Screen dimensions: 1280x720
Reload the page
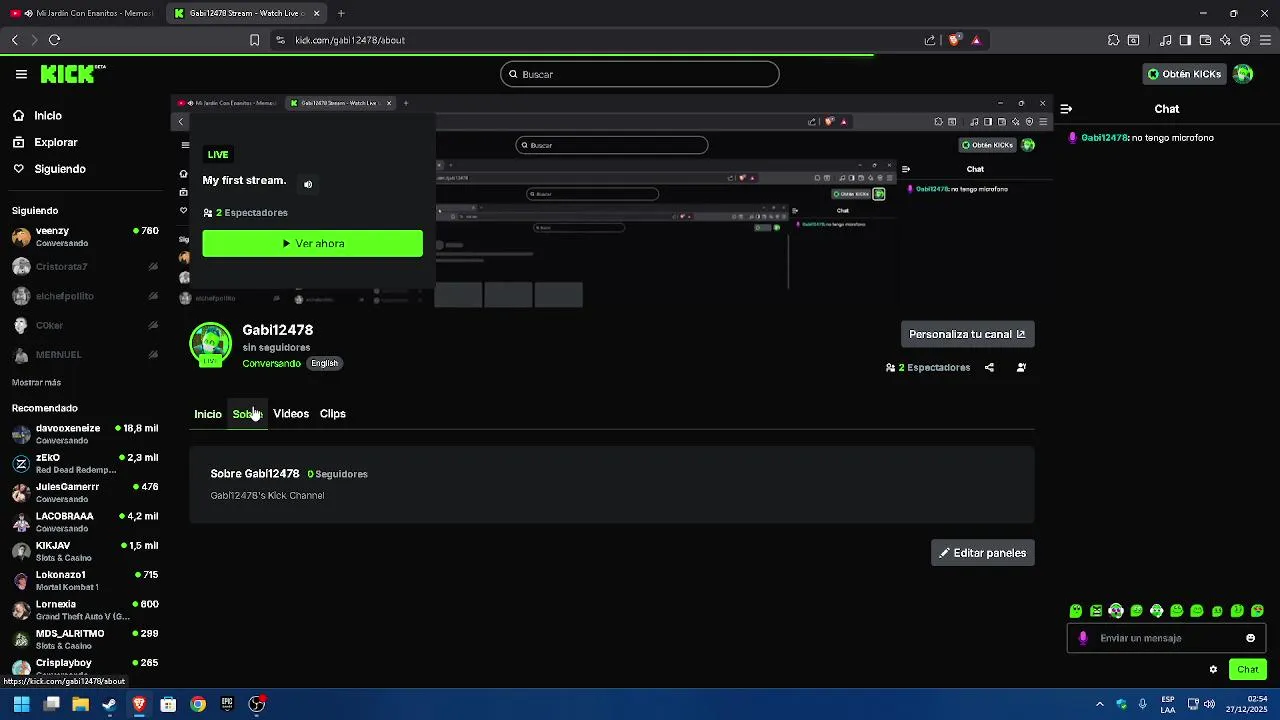tap(54, 40)
